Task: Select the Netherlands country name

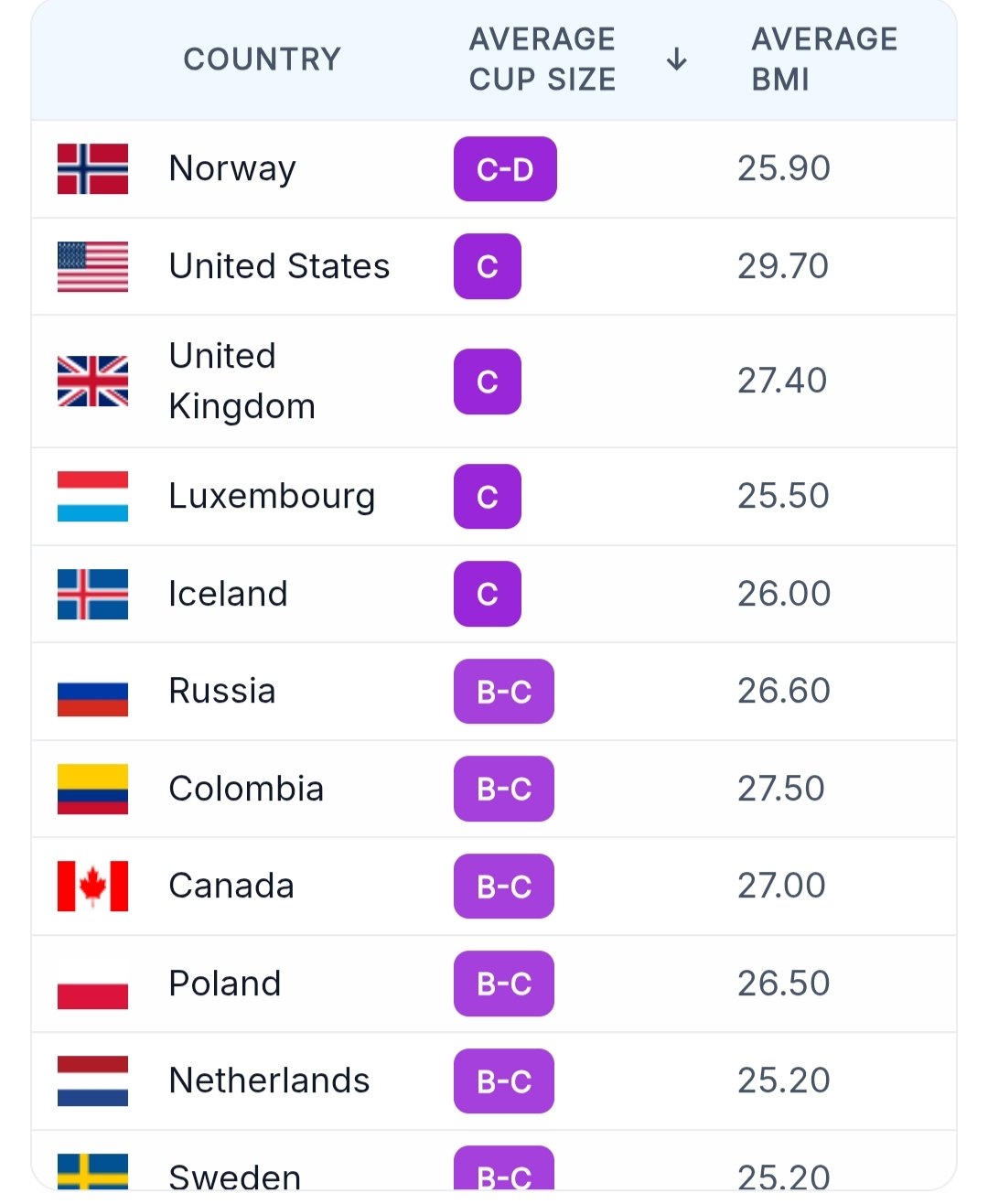Action: (x=269, y=1080)
